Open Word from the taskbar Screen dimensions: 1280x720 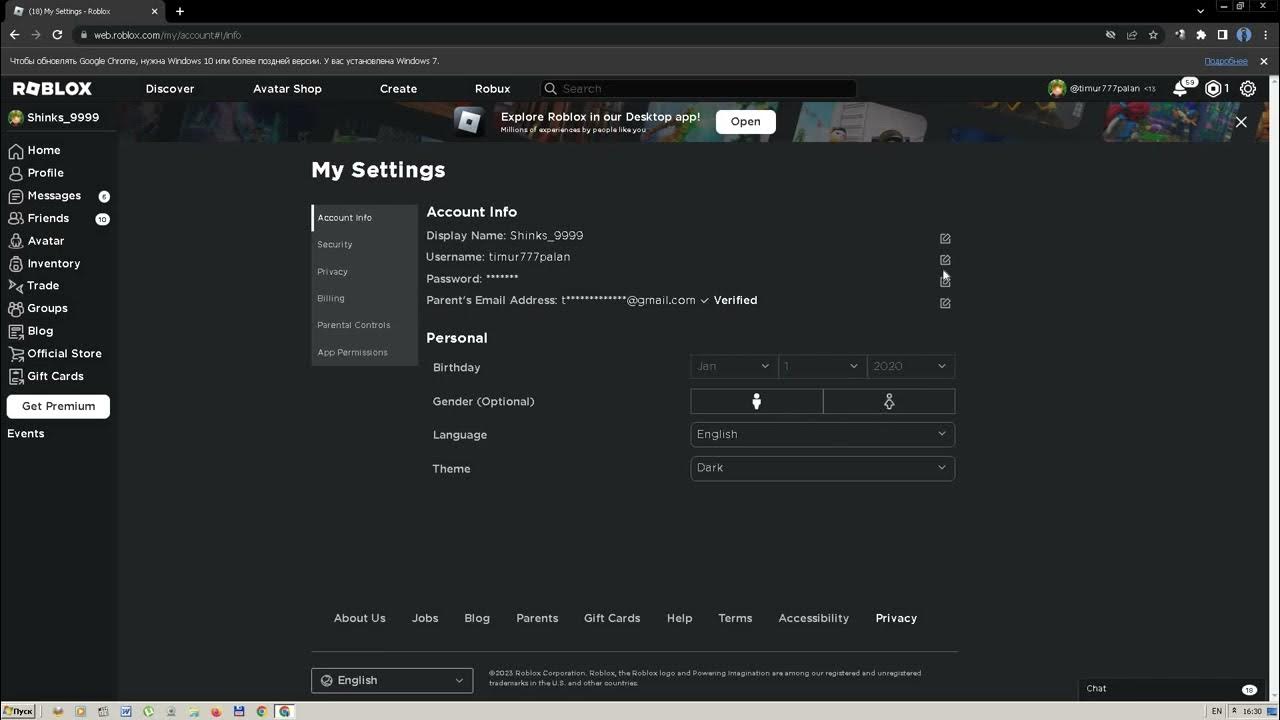126,712
